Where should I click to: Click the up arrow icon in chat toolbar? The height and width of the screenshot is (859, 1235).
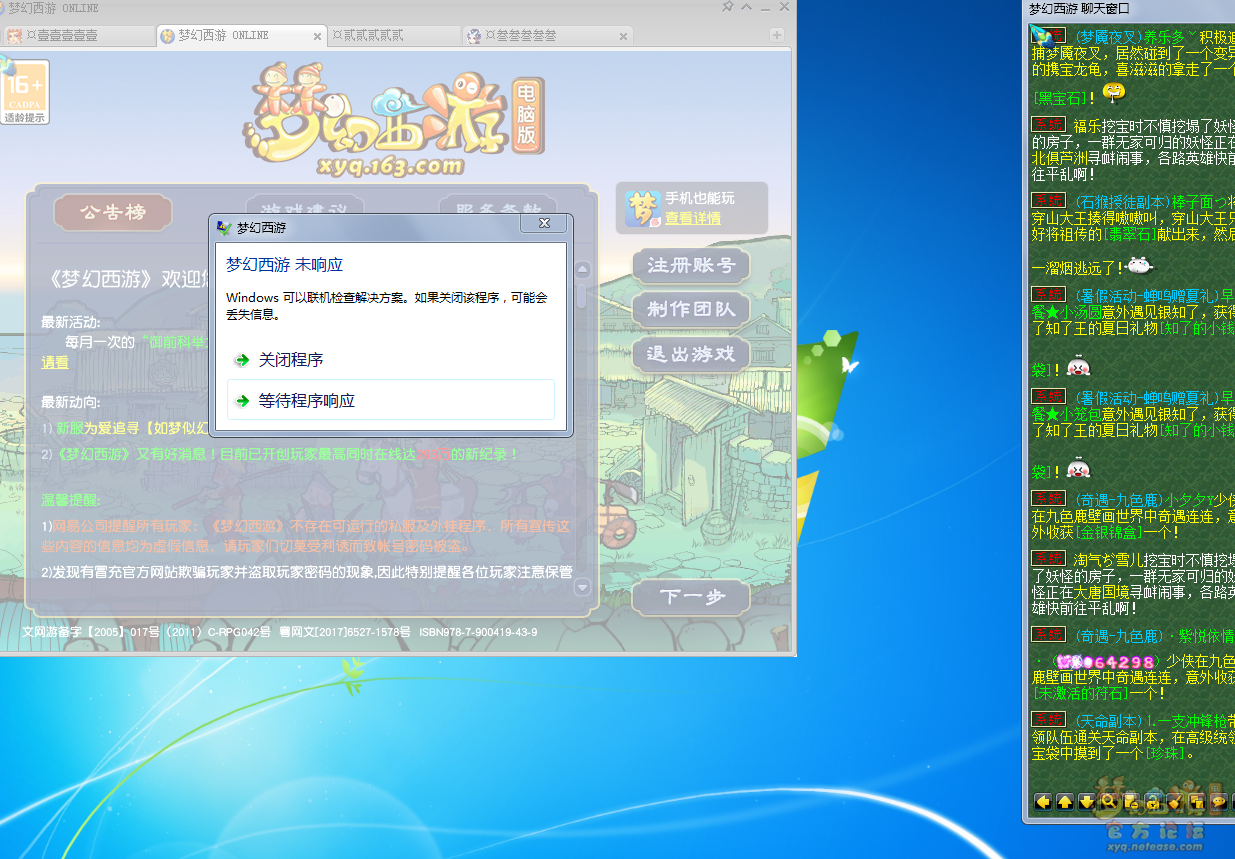[x=1065, y=801]
